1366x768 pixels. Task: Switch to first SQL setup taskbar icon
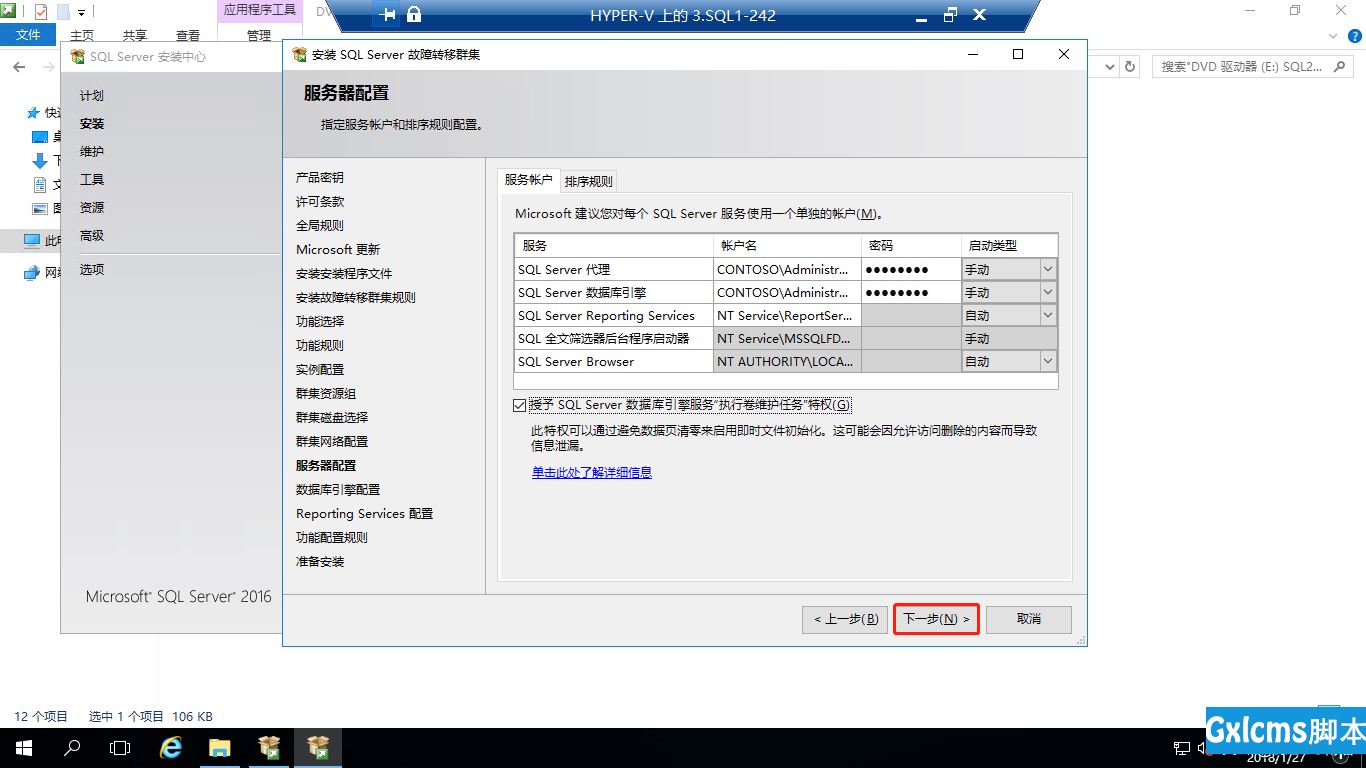(x=269, y=748)
